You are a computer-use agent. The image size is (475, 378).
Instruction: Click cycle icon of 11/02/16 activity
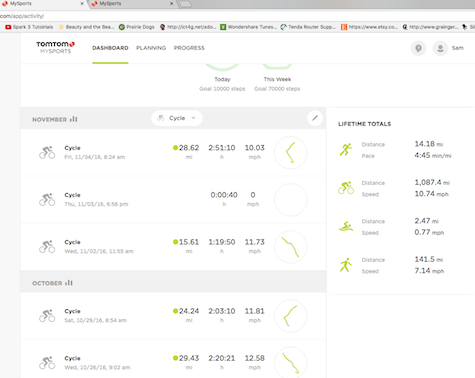47,246
